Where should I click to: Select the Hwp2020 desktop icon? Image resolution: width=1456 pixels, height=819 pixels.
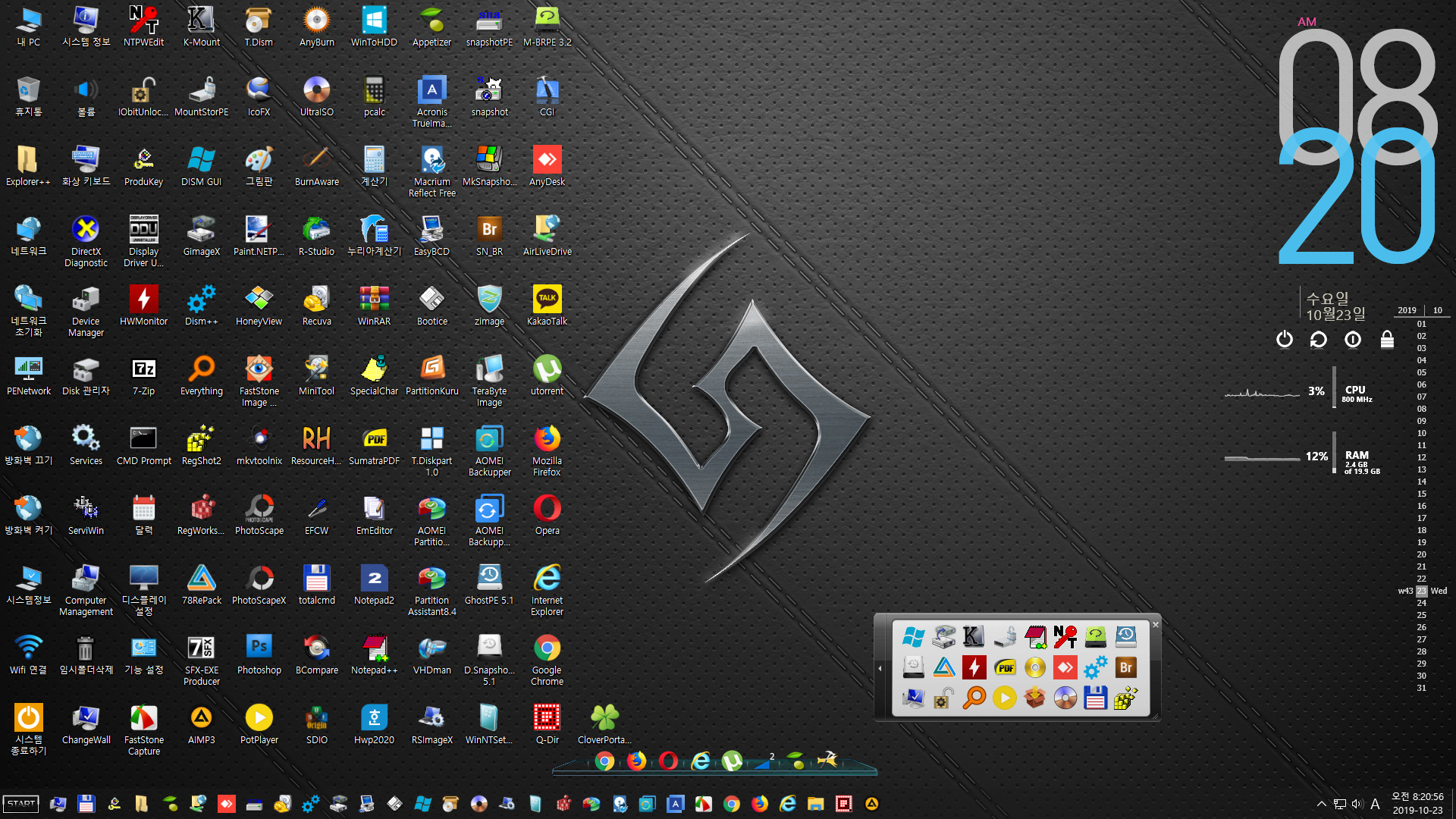tap(374, 724)
